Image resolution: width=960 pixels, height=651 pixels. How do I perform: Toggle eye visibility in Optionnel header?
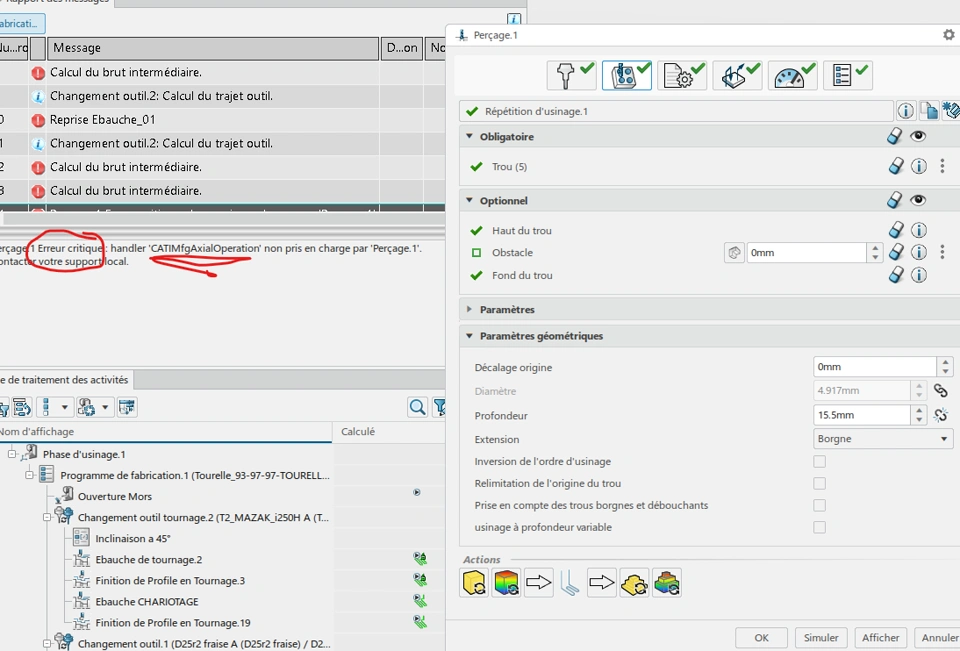[918, 200]
